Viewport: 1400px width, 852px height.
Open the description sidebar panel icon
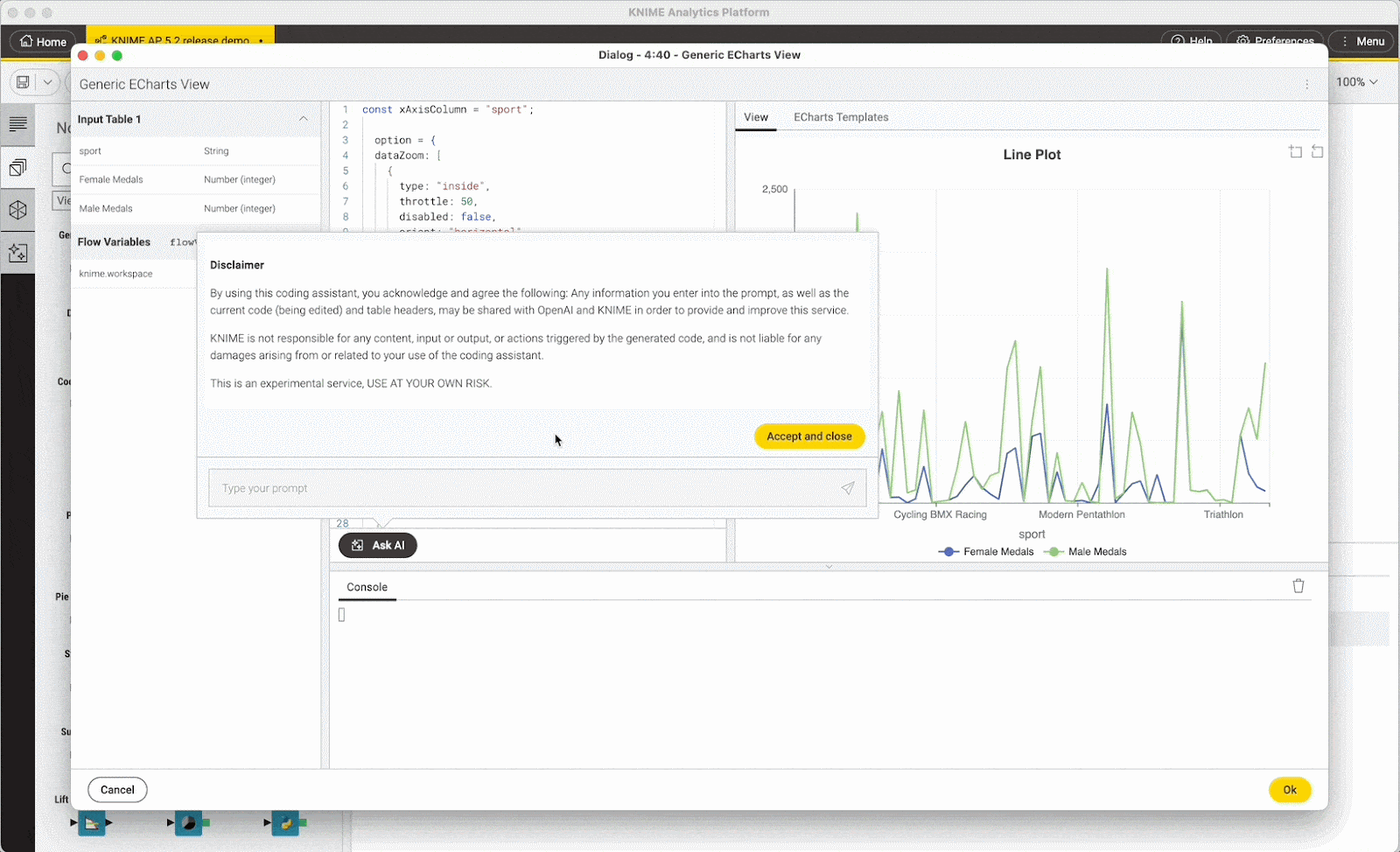pos(17,124)
